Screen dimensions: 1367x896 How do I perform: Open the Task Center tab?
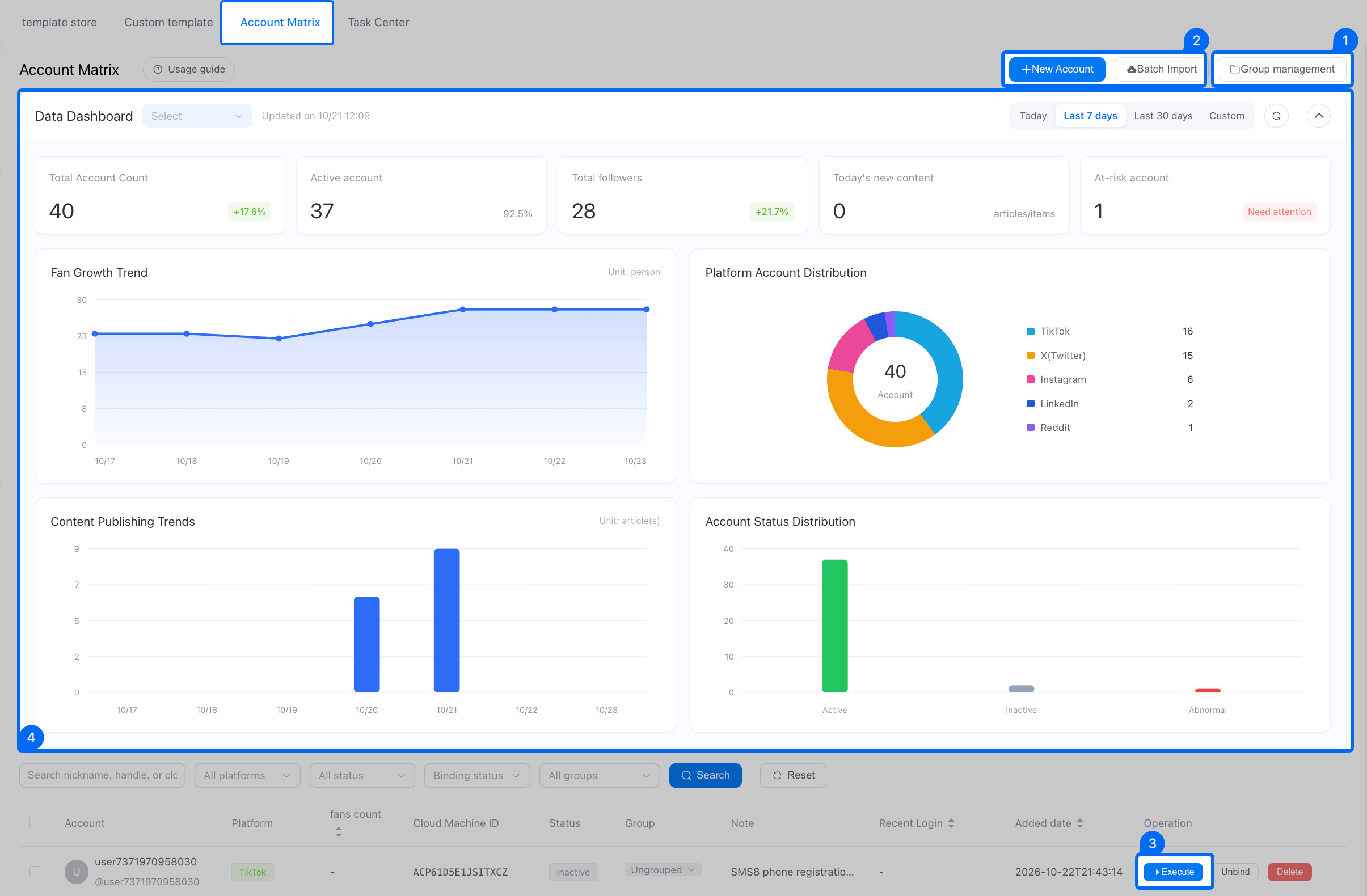pos(378,23)
